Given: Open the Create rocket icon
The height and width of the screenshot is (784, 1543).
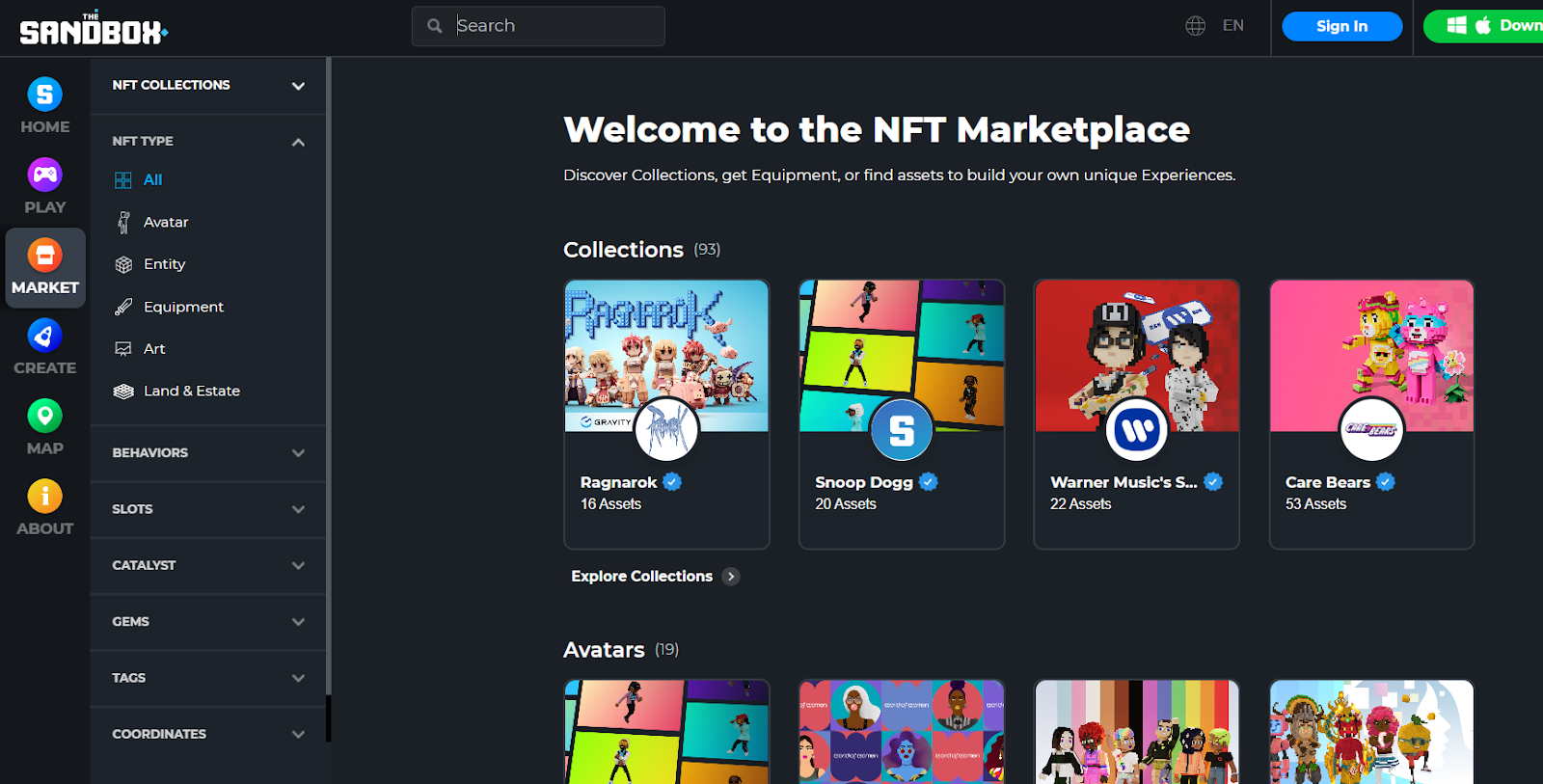Looking at the screenshot, I should point(44,336).
